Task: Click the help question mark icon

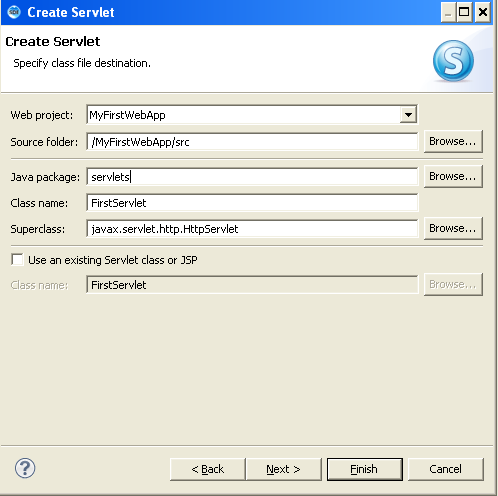Action: (x=25, y=468)
